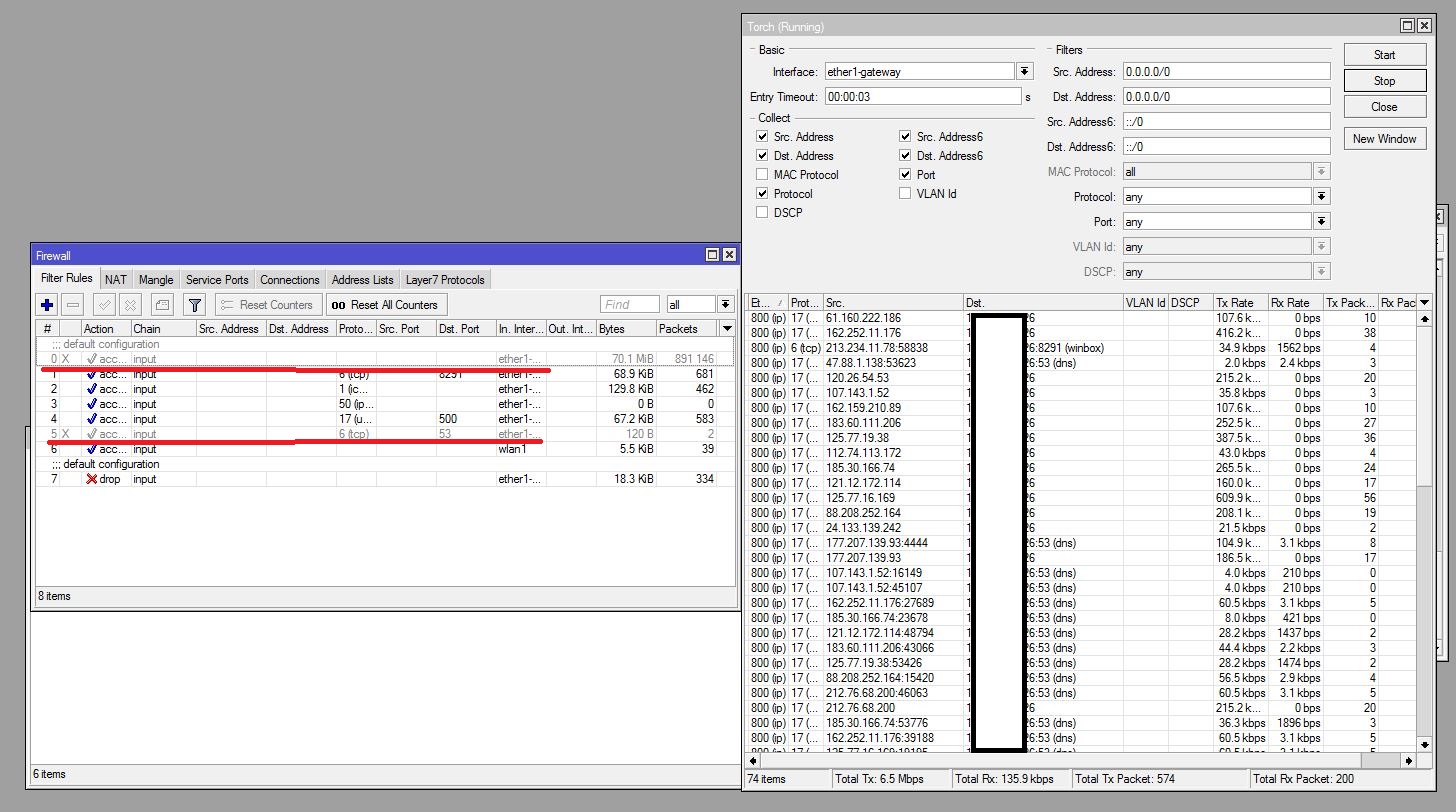Click the Disable rule X icon
Image resolution: width=1456 pixels, height=812 pixels.
point(130,305)
